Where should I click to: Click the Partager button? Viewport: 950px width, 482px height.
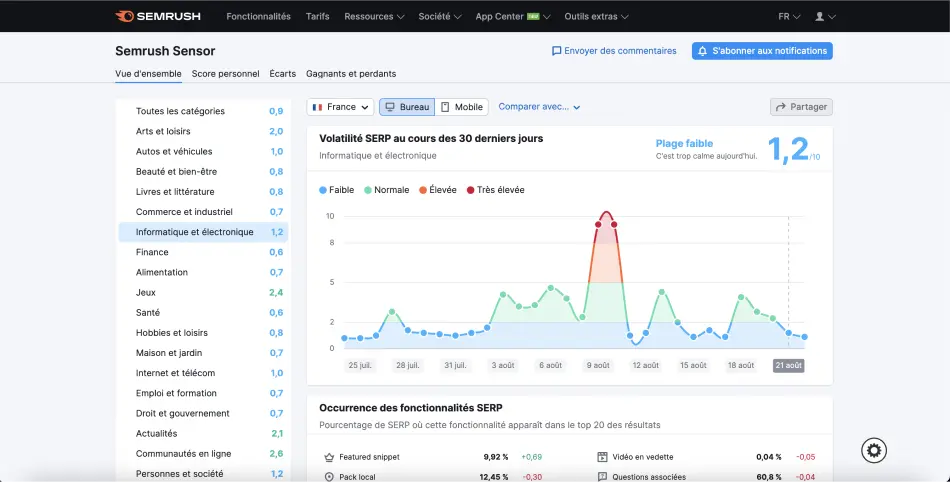(x=802, y=107)
